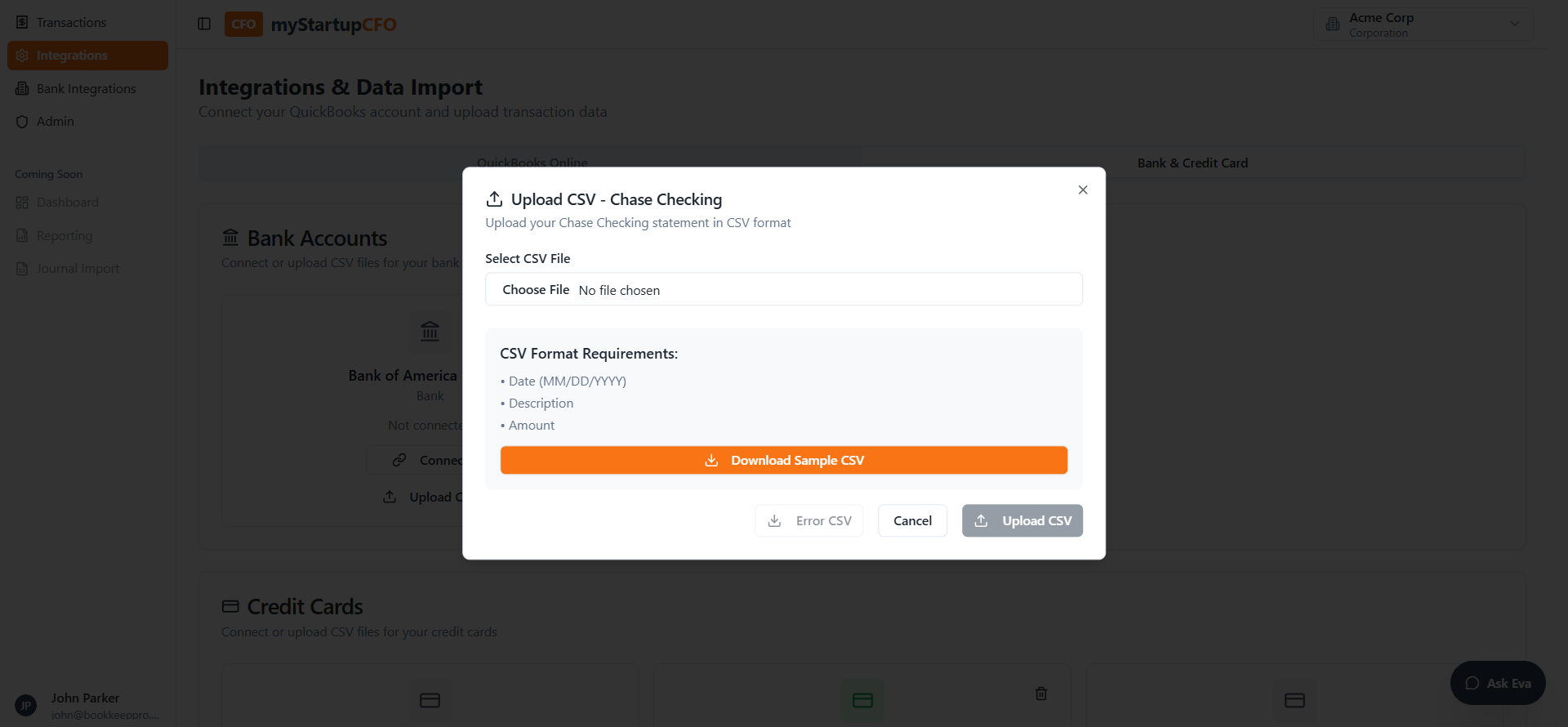Viewport: 1568px width, 727px height.
Task: Click the Upload CSV submit button
Action: click(1022, 520)
